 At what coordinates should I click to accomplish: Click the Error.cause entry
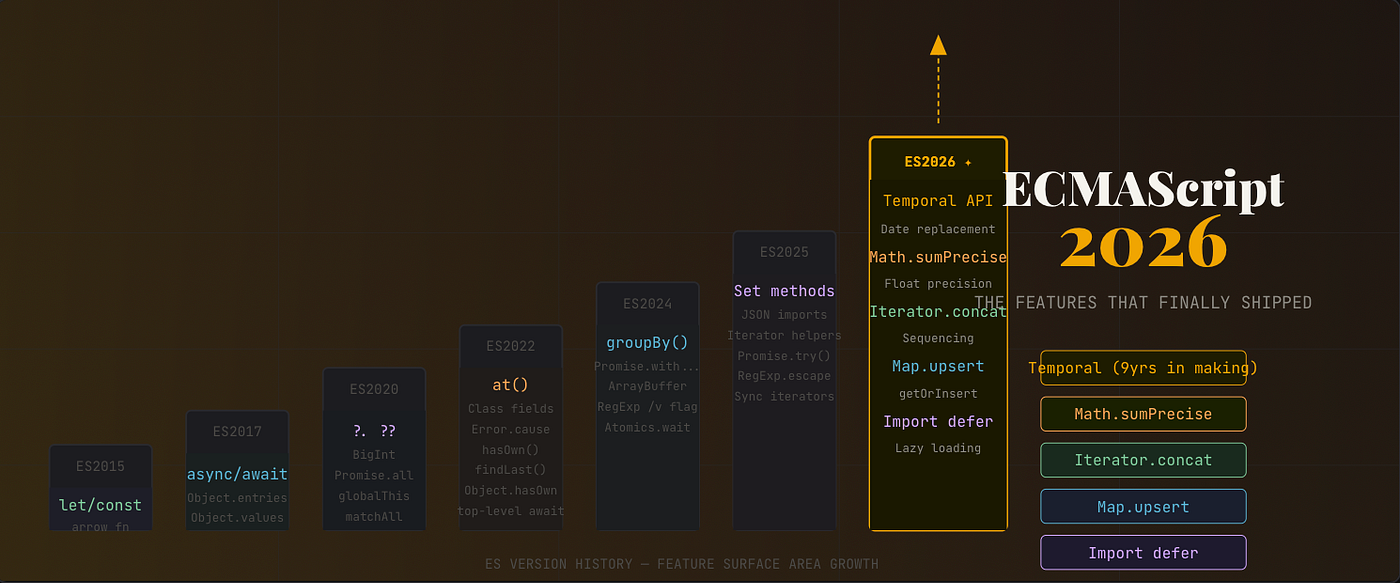coord(511,430)
